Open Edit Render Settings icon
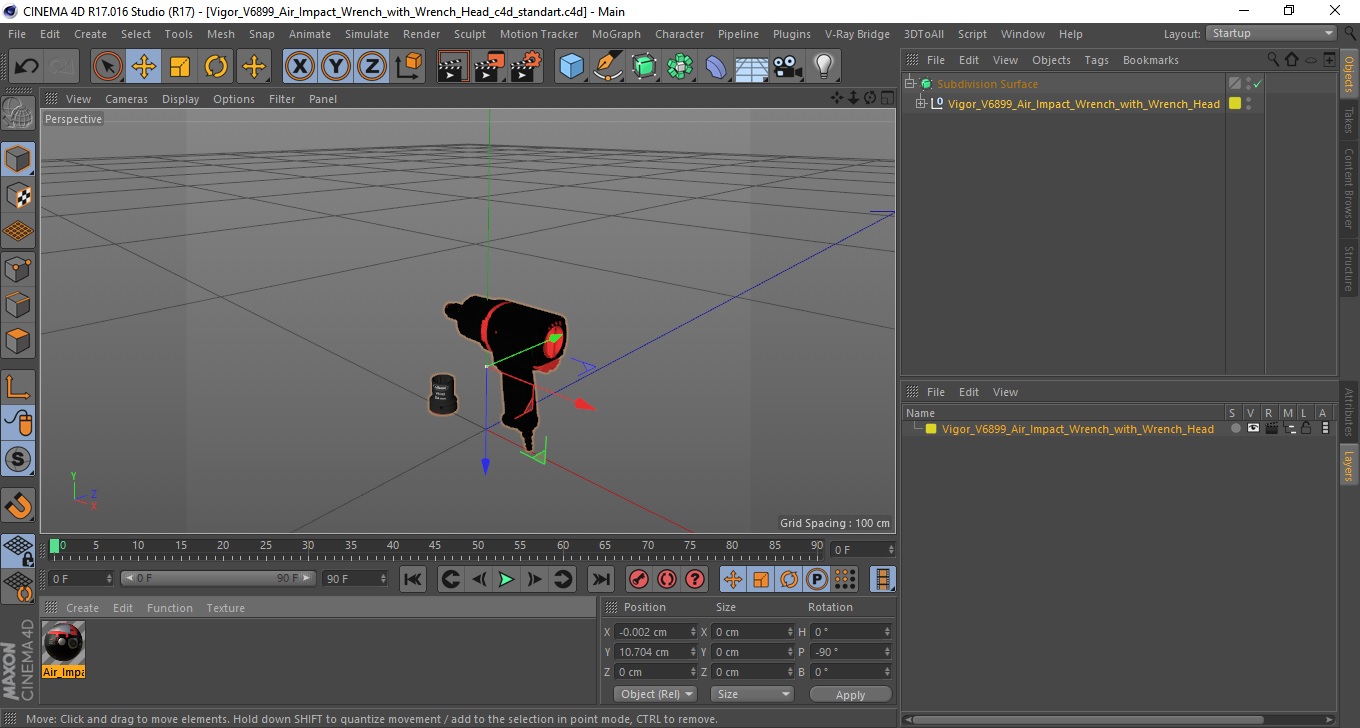The height and width of the screenshot is (728, 1360). tap(526, 67)
